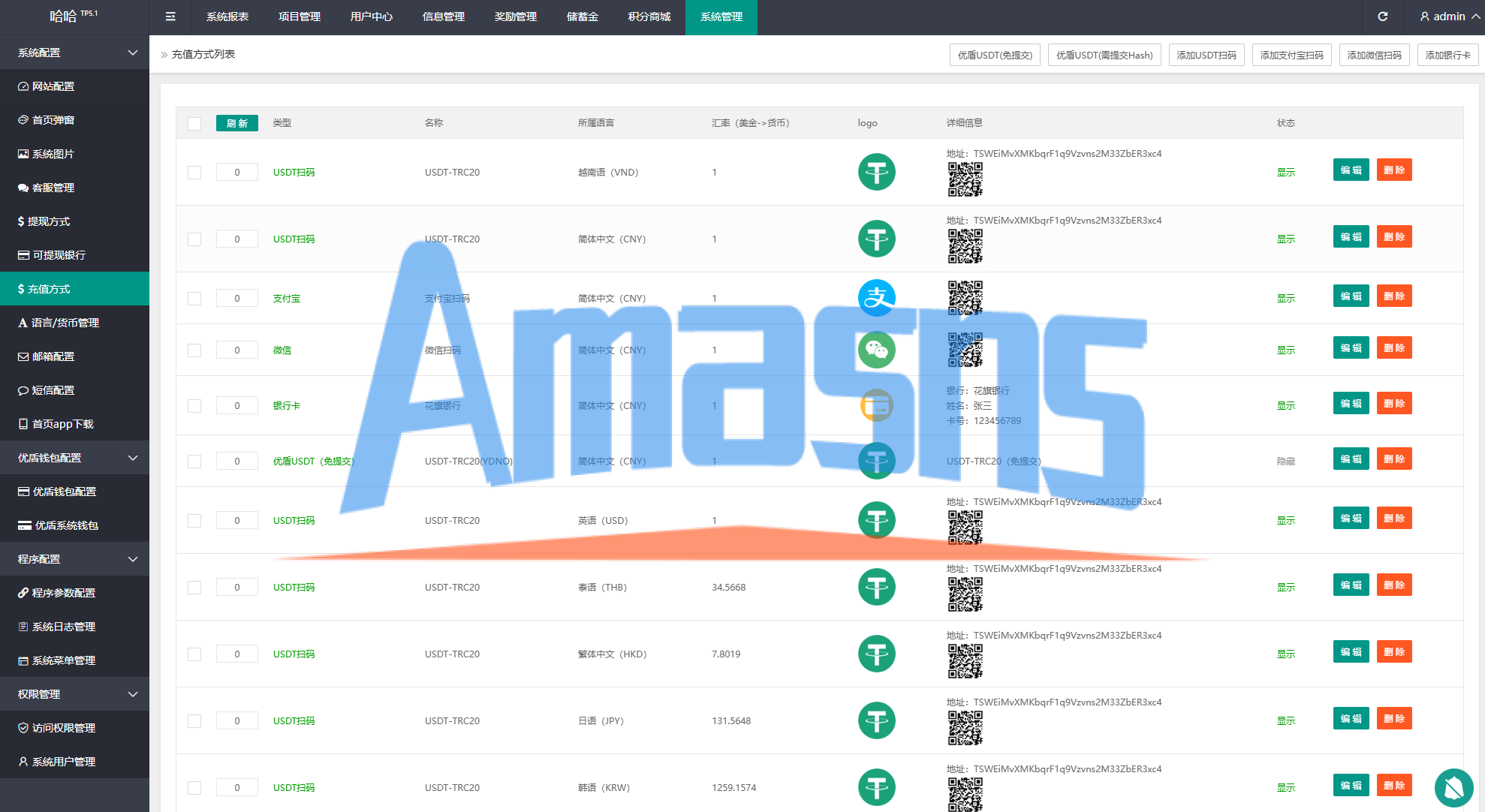1485x812 pixels.
Task: Click the refresh icon in top bar
Action: point(1382,17)
